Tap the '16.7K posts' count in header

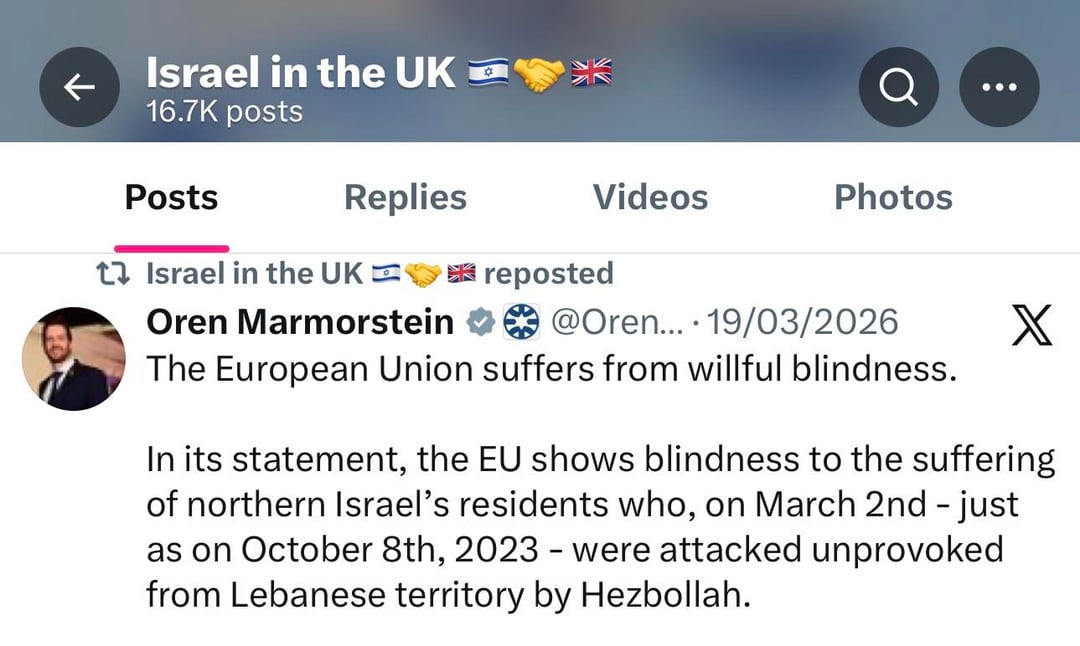point(224,112)
